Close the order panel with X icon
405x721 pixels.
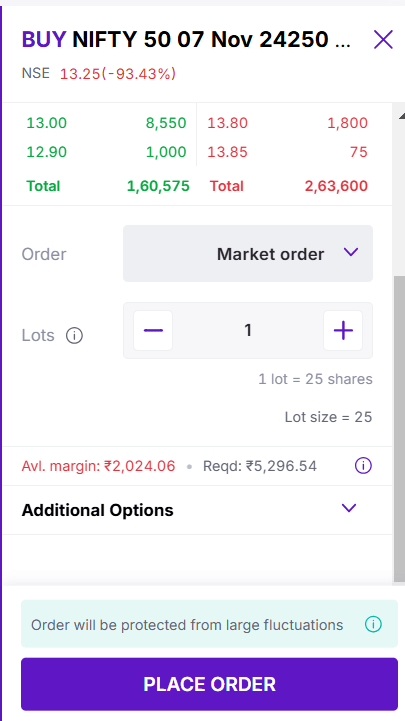point(383,40)
